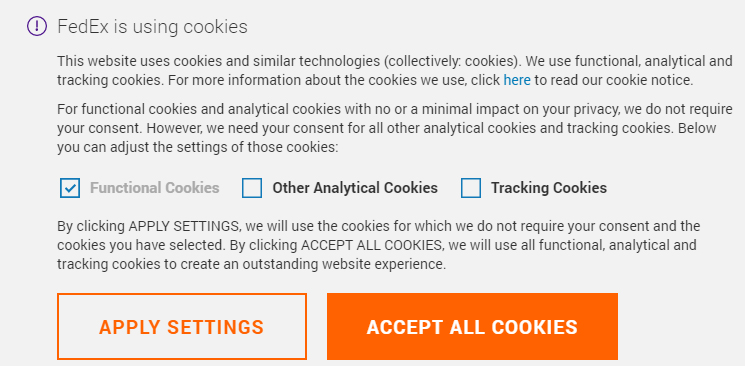Click the Tracking Cookies label text

coord(549,188)
